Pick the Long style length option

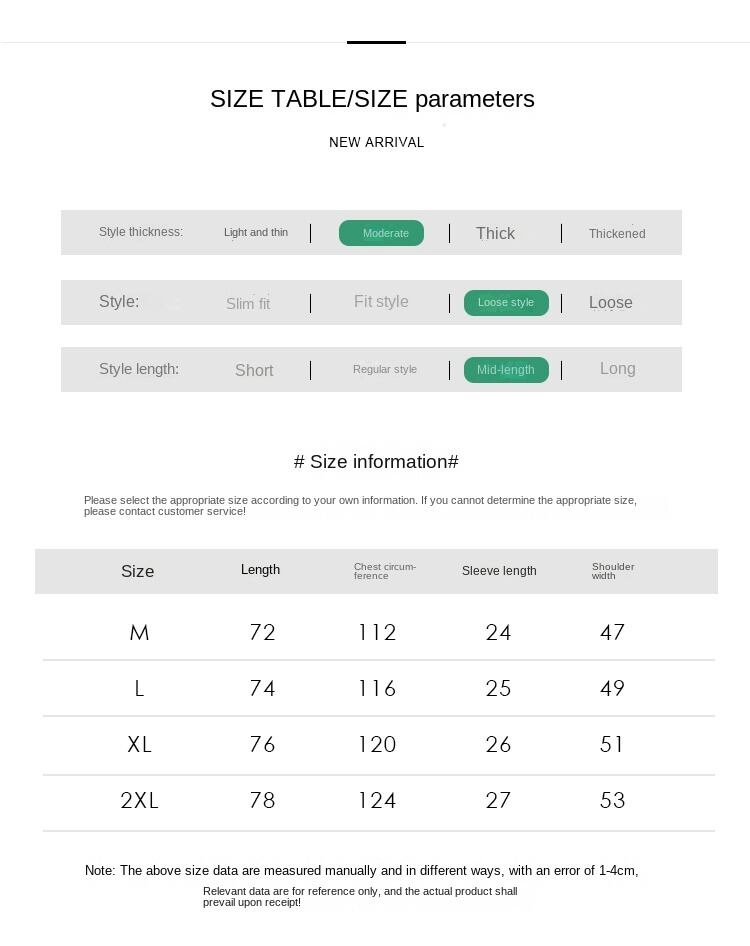(x=617, y=369)
